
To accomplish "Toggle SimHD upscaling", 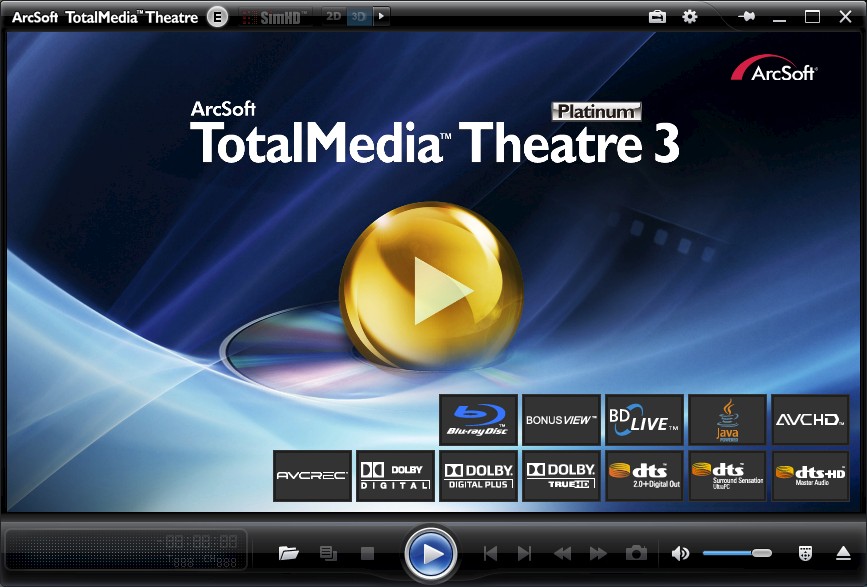I will click(x=275, y=17).
